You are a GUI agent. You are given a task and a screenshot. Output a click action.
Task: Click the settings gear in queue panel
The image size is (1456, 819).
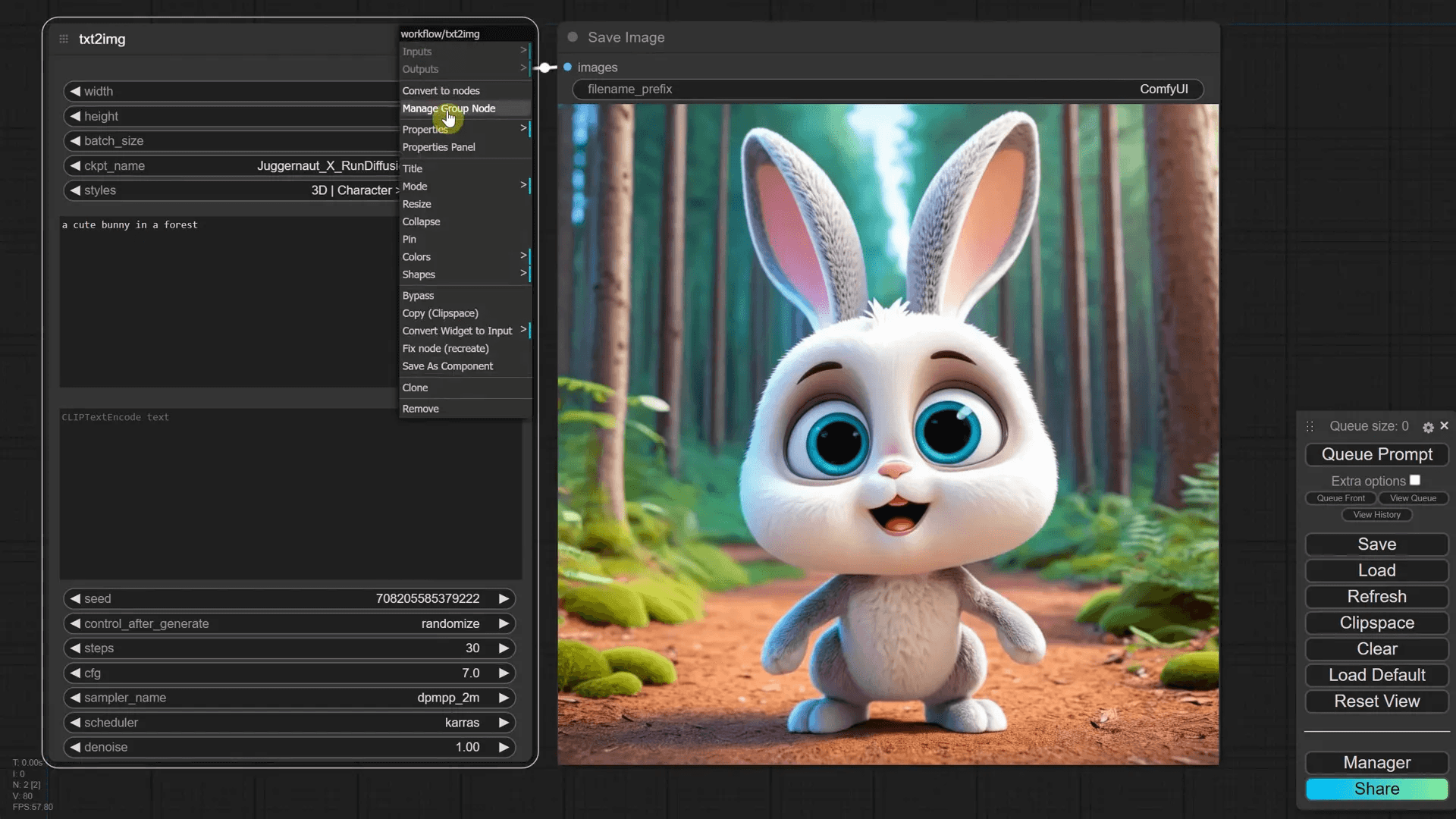[1428, 428]
